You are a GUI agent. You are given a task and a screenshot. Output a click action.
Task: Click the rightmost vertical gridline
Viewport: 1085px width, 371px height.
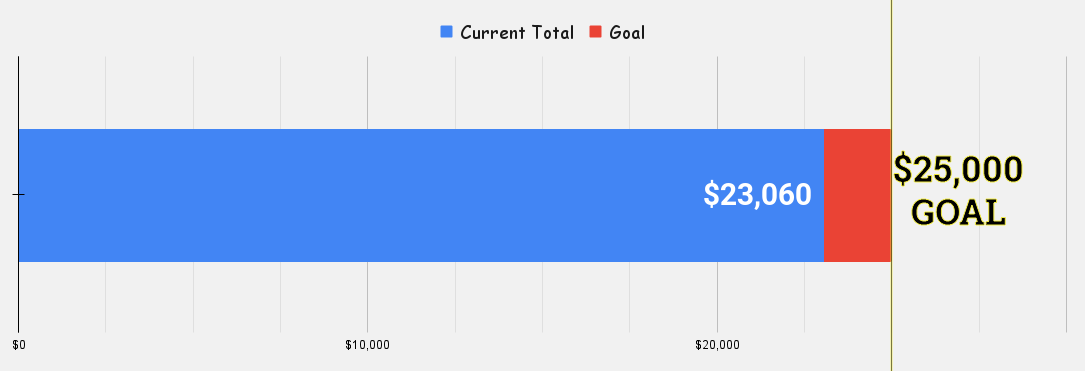point(1066,194)
